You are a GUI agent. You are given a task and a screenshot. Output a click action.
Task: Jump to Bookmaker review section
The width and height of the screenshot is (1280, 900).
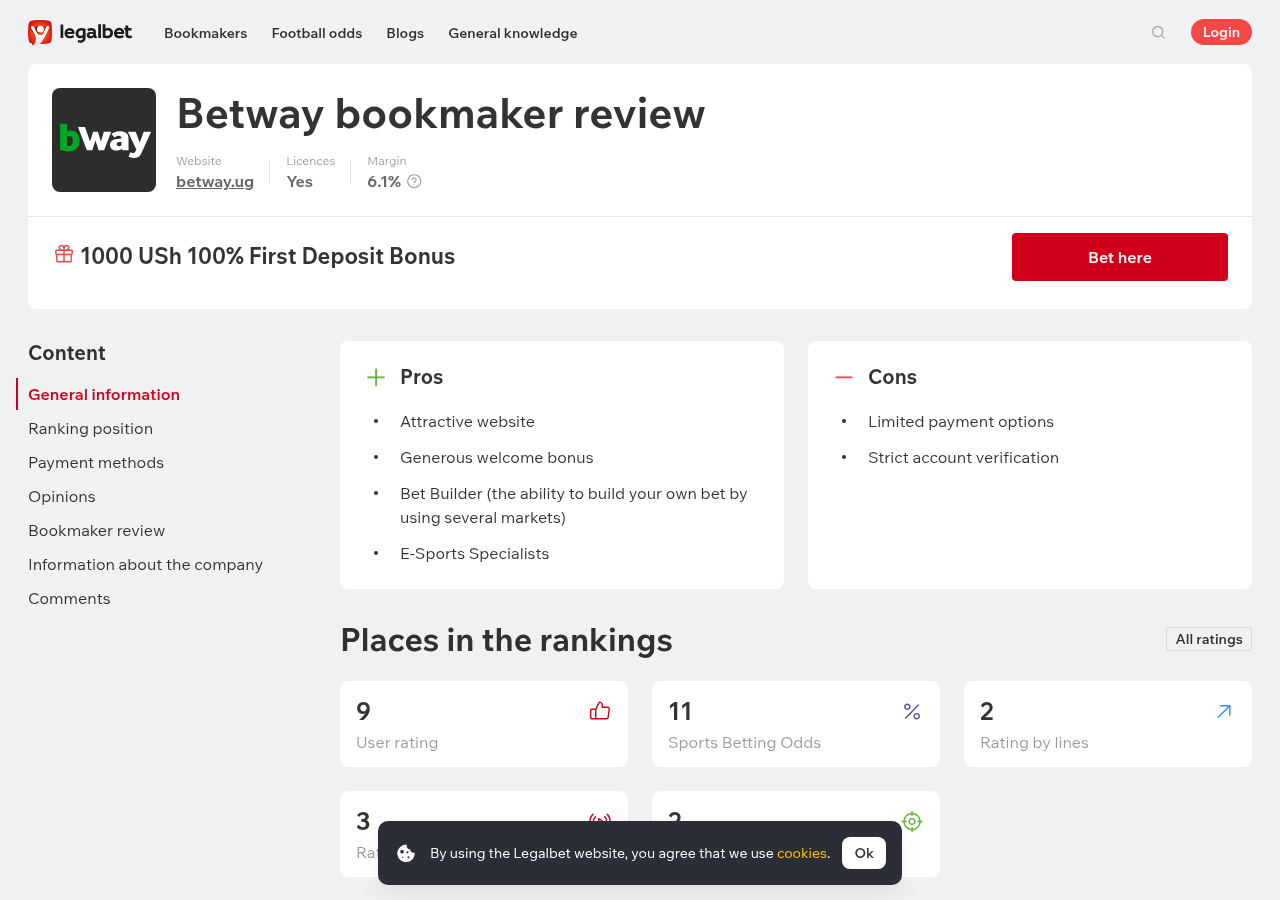(96, 530)
